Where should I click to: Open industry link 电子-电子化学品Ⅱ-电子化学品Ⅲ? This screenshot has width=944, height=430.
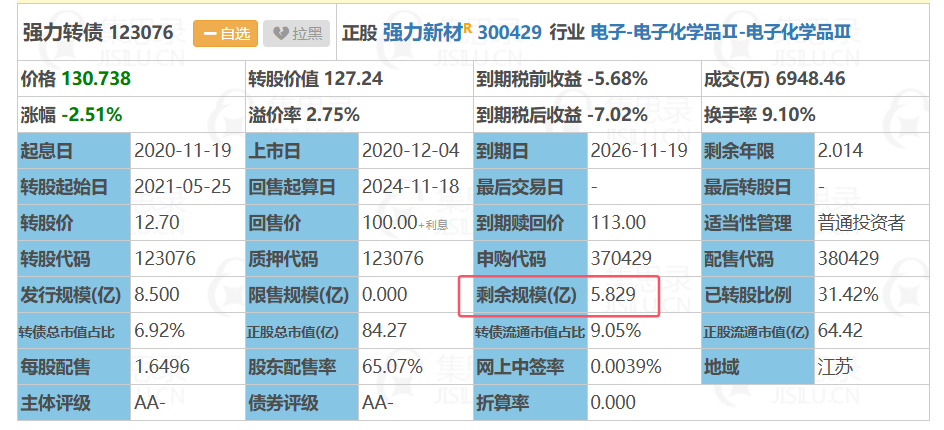tap(721, 33)
